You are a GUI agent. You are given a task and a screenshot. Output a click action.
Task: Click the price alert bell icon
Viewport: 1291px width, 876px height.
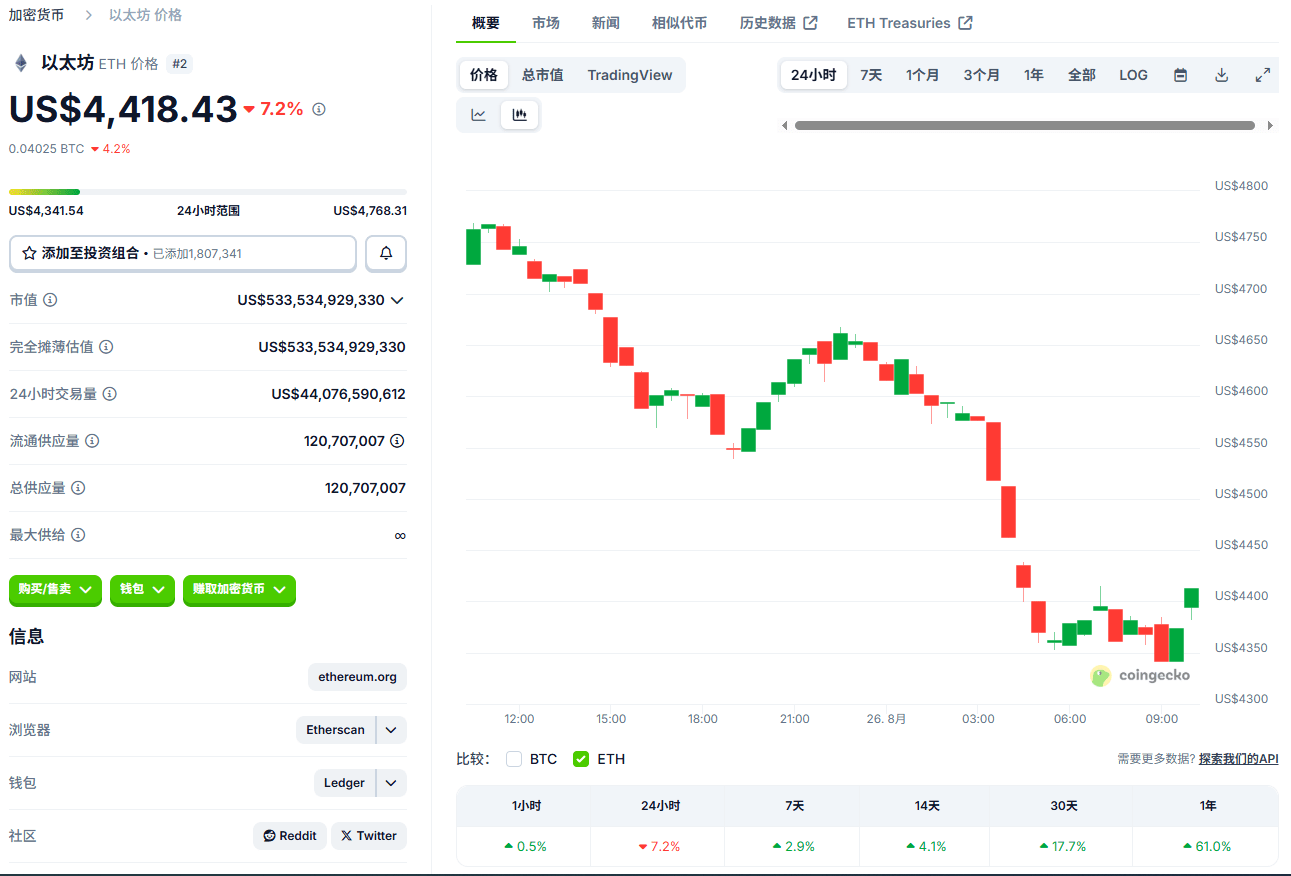pos(386,254)
